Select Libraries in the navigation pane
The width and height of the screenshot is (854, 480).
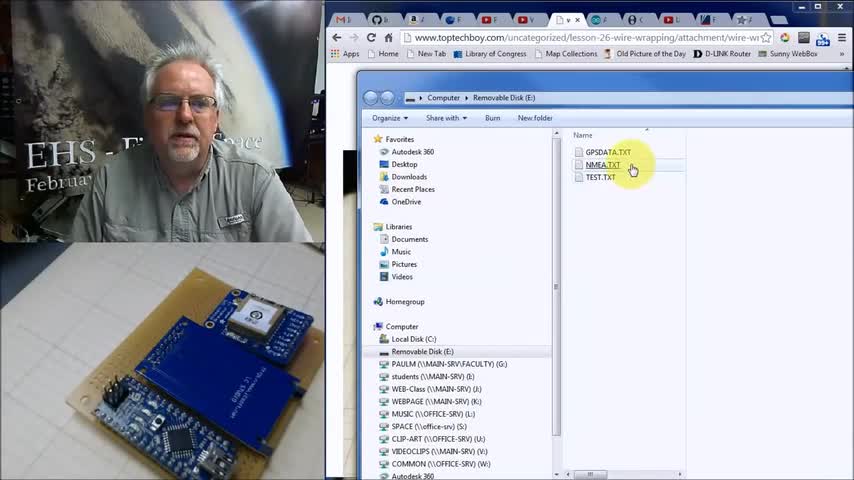tap(399, 227)
